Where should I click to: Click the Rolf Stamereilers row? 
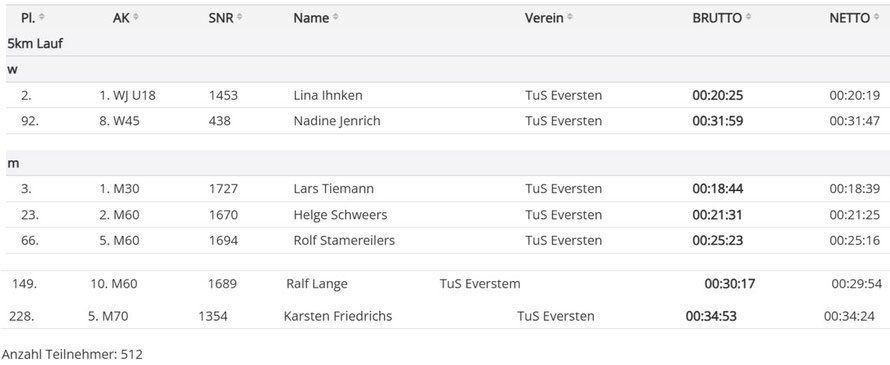coord(448,240)
